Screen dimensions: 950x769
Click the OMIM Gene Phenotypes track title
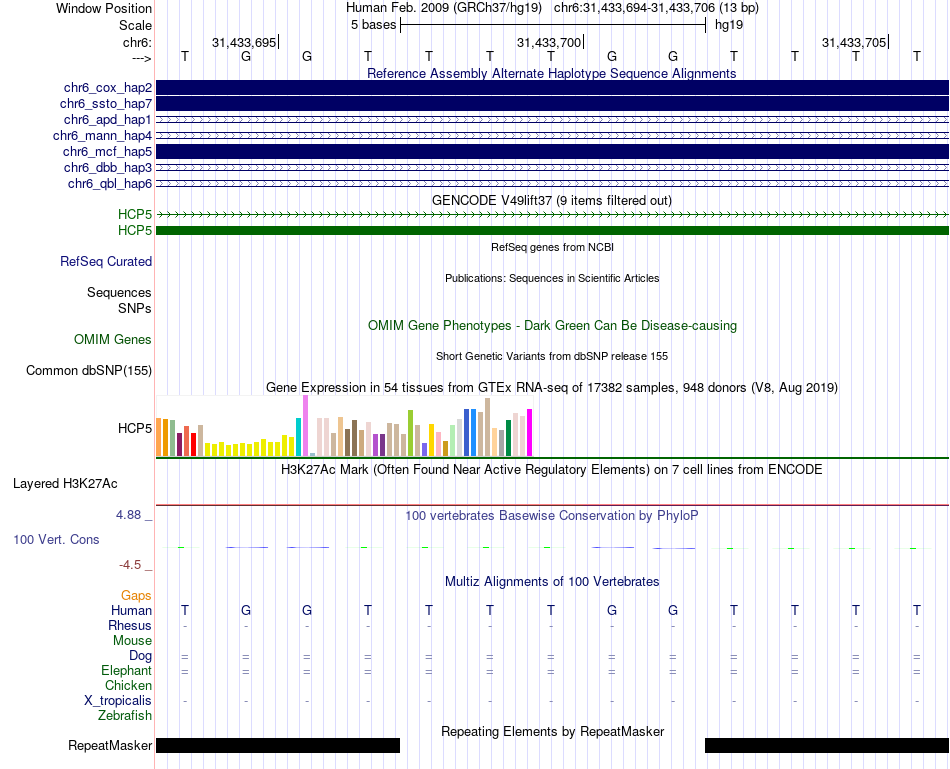point(552,325)
